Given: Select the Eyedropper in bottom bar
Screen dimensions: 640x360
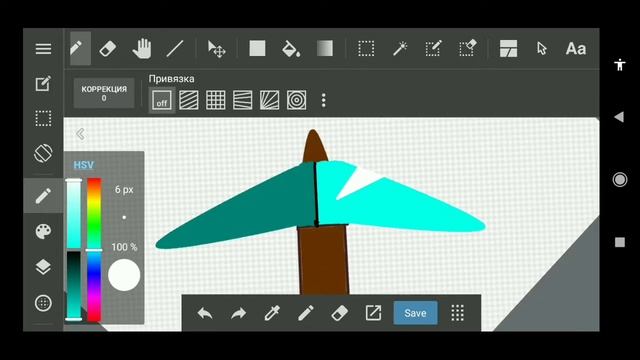Looking at the screenshot, I should (x=272, y=313).
